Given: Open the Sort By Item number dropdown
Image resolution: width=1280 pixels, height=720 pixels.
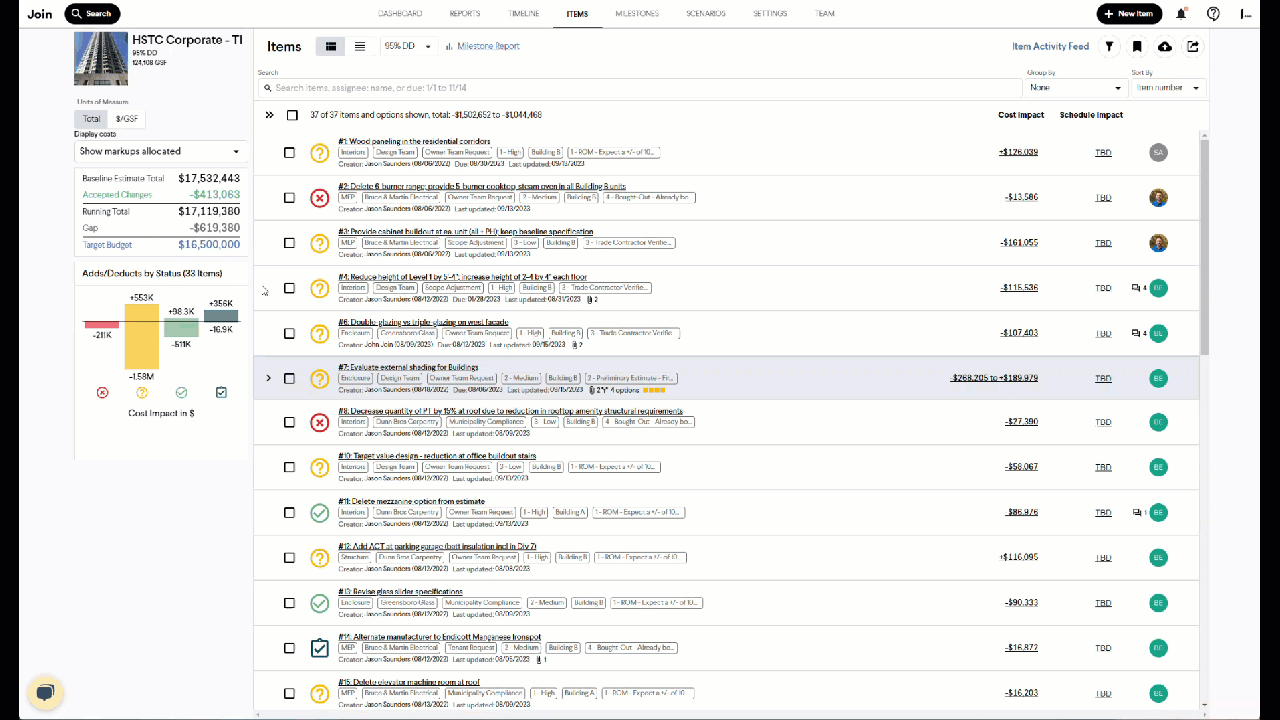Looking at the screenshot, I should click(x=1168, y=88).
